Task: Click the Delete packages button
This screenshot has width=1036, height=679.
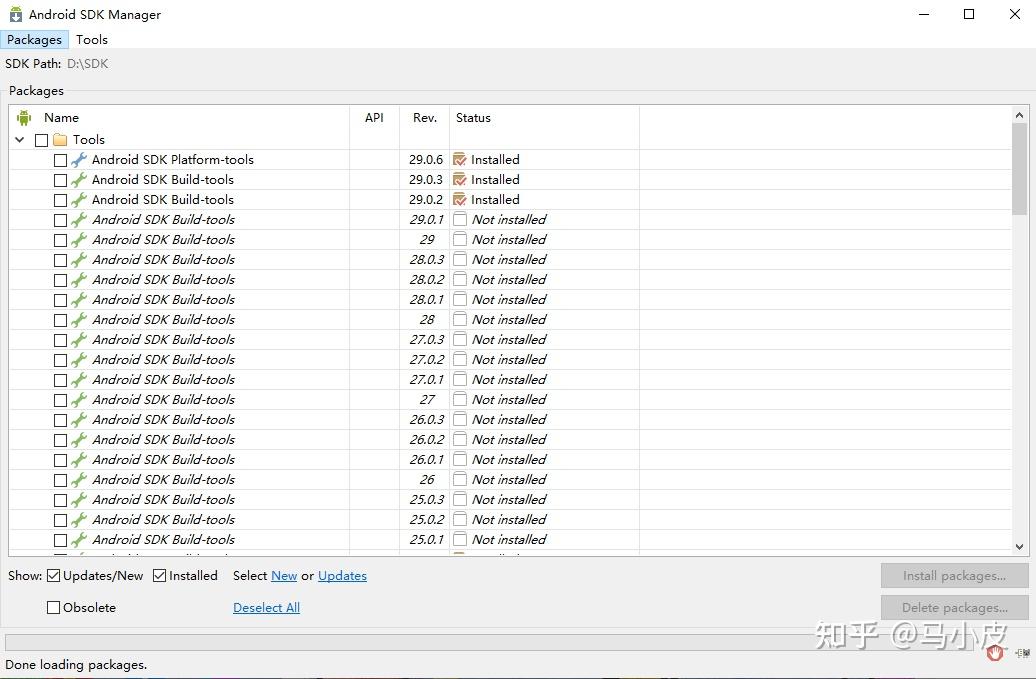Action: coord(955,608)
